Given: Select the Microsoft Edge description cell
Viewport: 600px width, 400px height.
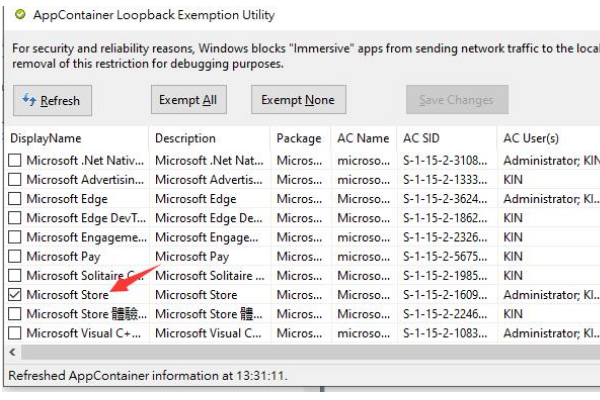Looking at the screenshot, I should click(196, 199).
